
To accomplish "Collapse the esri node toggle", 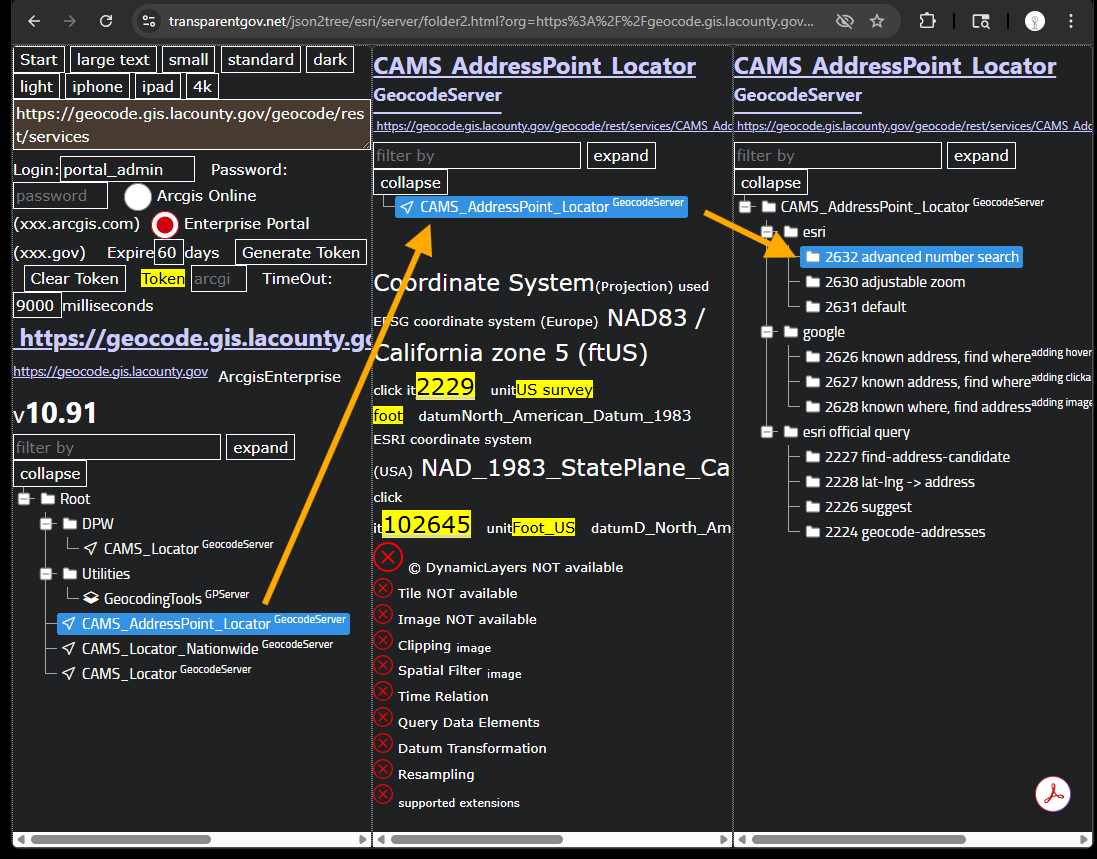I will 767,232.
